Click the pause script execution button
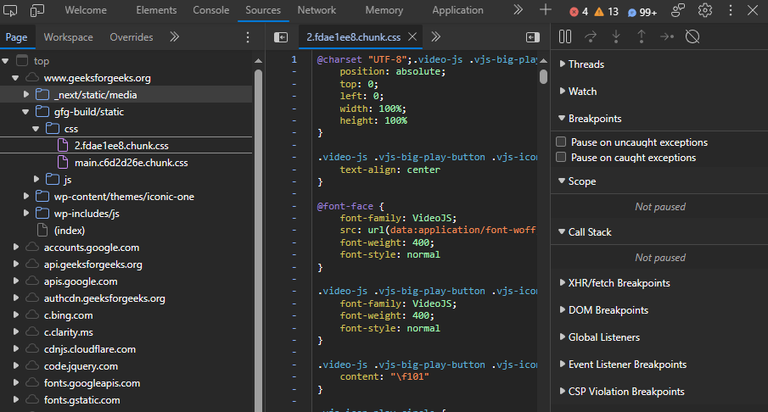 [565, 36]
